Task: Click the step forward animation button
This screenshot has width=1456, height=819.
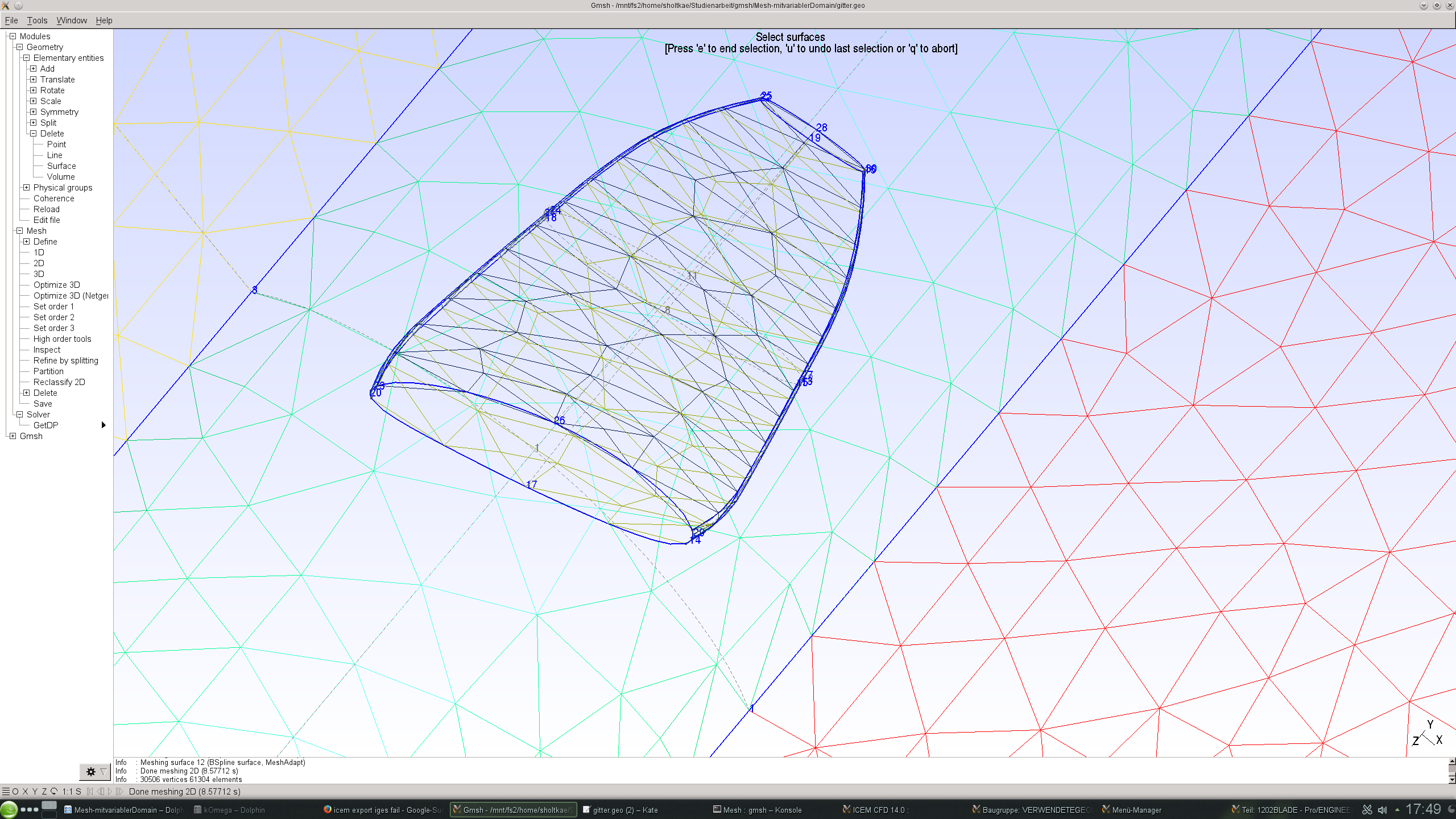Action: coord(119,791)
